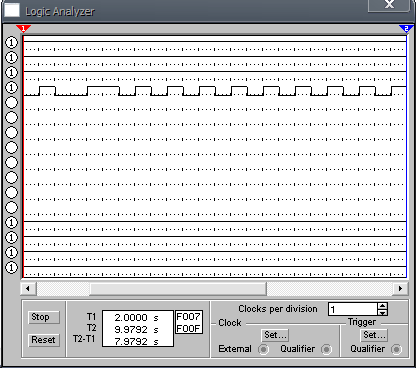The width and height of the screenshot is (416, 368).
Task: Click the window icon beside Logic Analyzer
Action: pos(11,10)
